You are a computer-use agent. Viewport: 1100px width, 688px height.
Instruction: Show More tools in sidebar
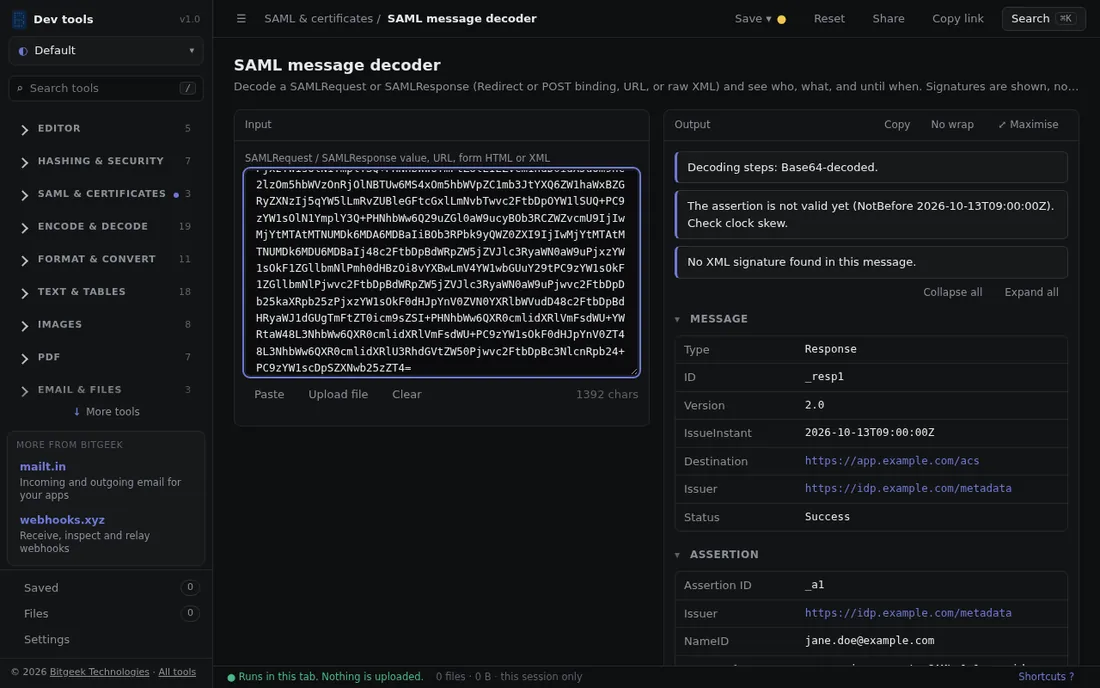106,412
